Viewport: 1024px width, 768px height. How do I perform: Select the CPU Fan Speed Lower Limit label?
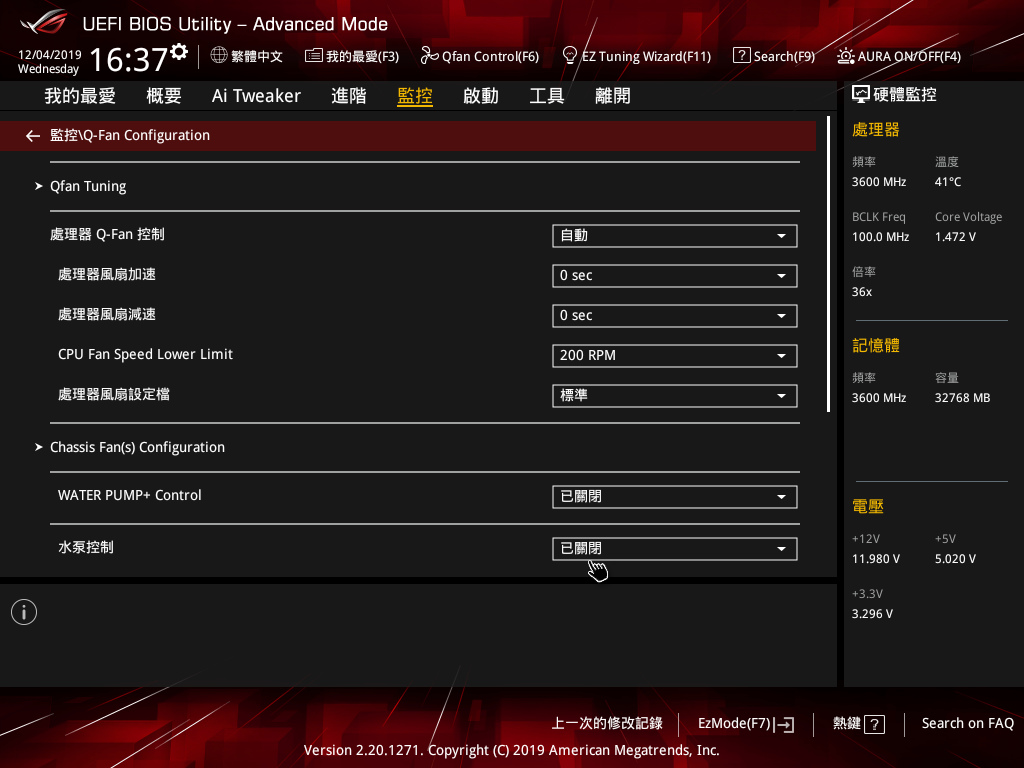click(x=145, y=354)
